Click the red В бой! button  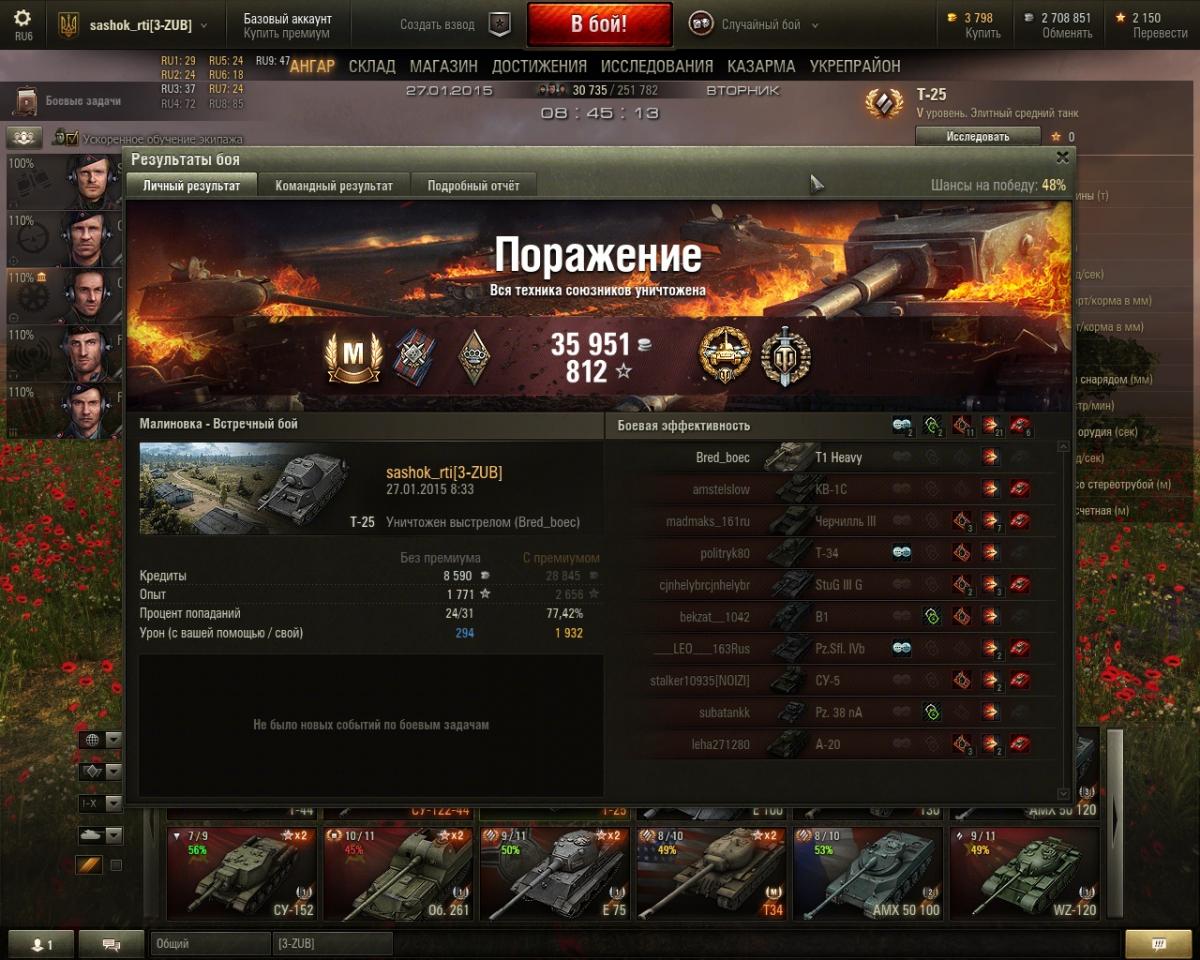point(600,24)
